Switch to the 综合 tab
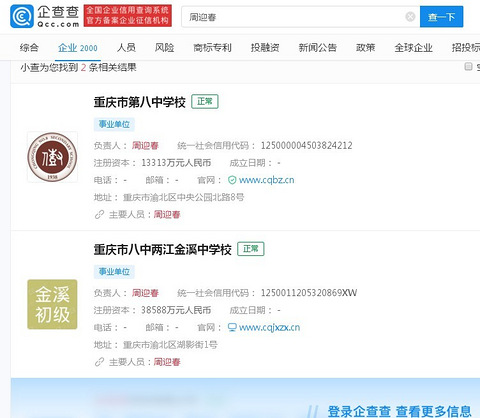Viewport: 480px width, 418px height. click(x=29, y=48)
